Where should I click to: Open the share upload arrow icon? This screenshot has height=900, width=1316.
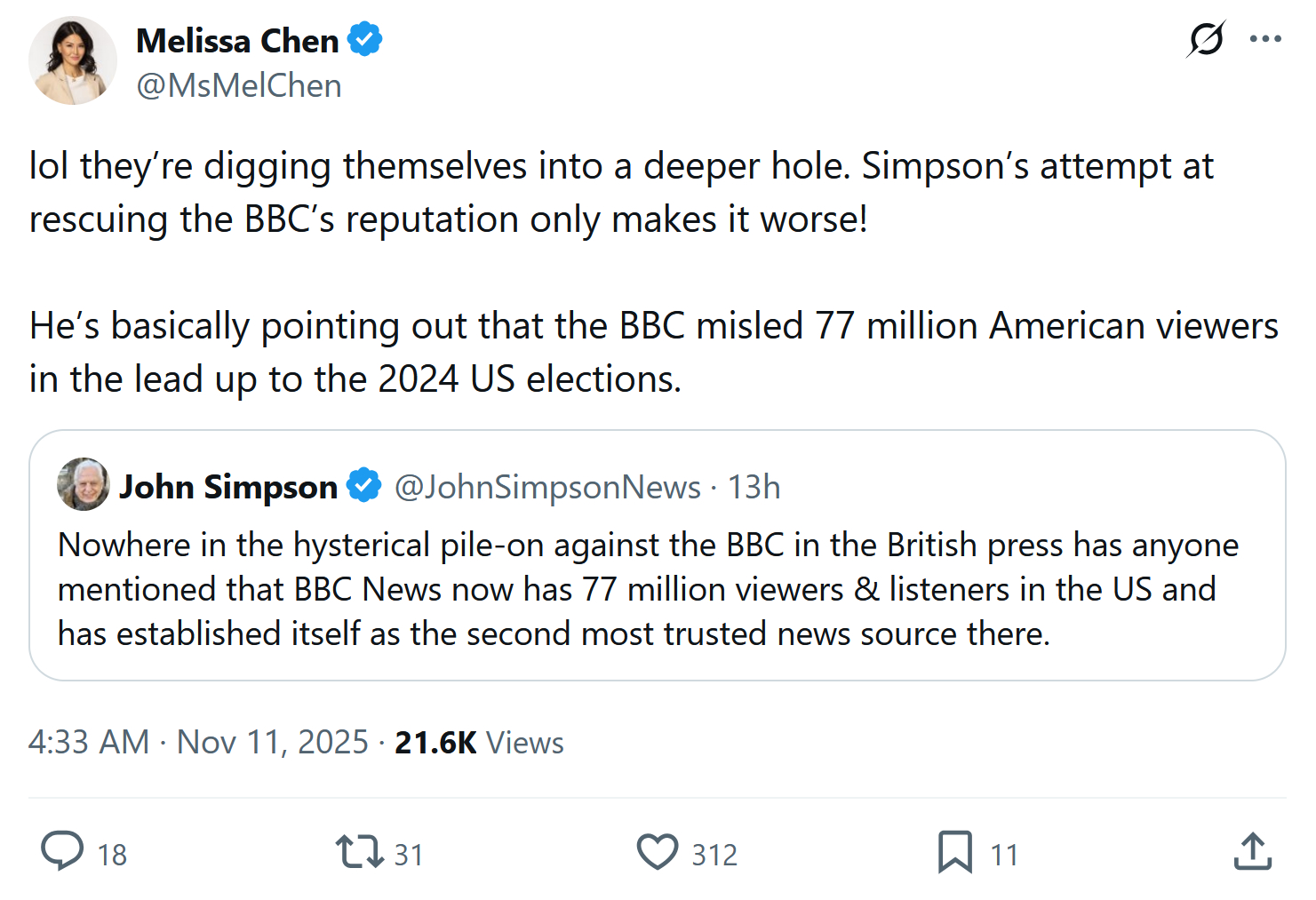click(x=1253, y=851)
